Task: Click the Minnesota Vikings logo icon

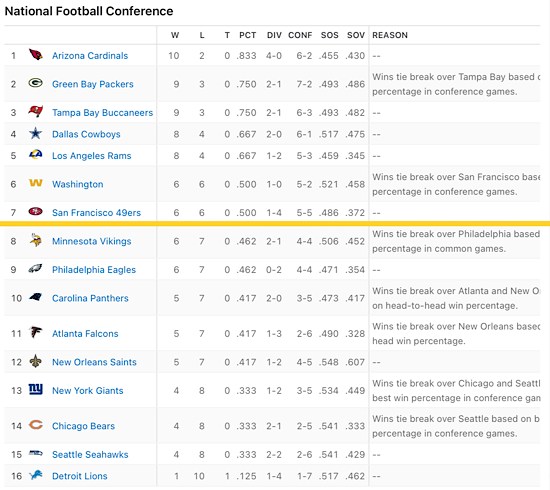Action: coord(35,240)
